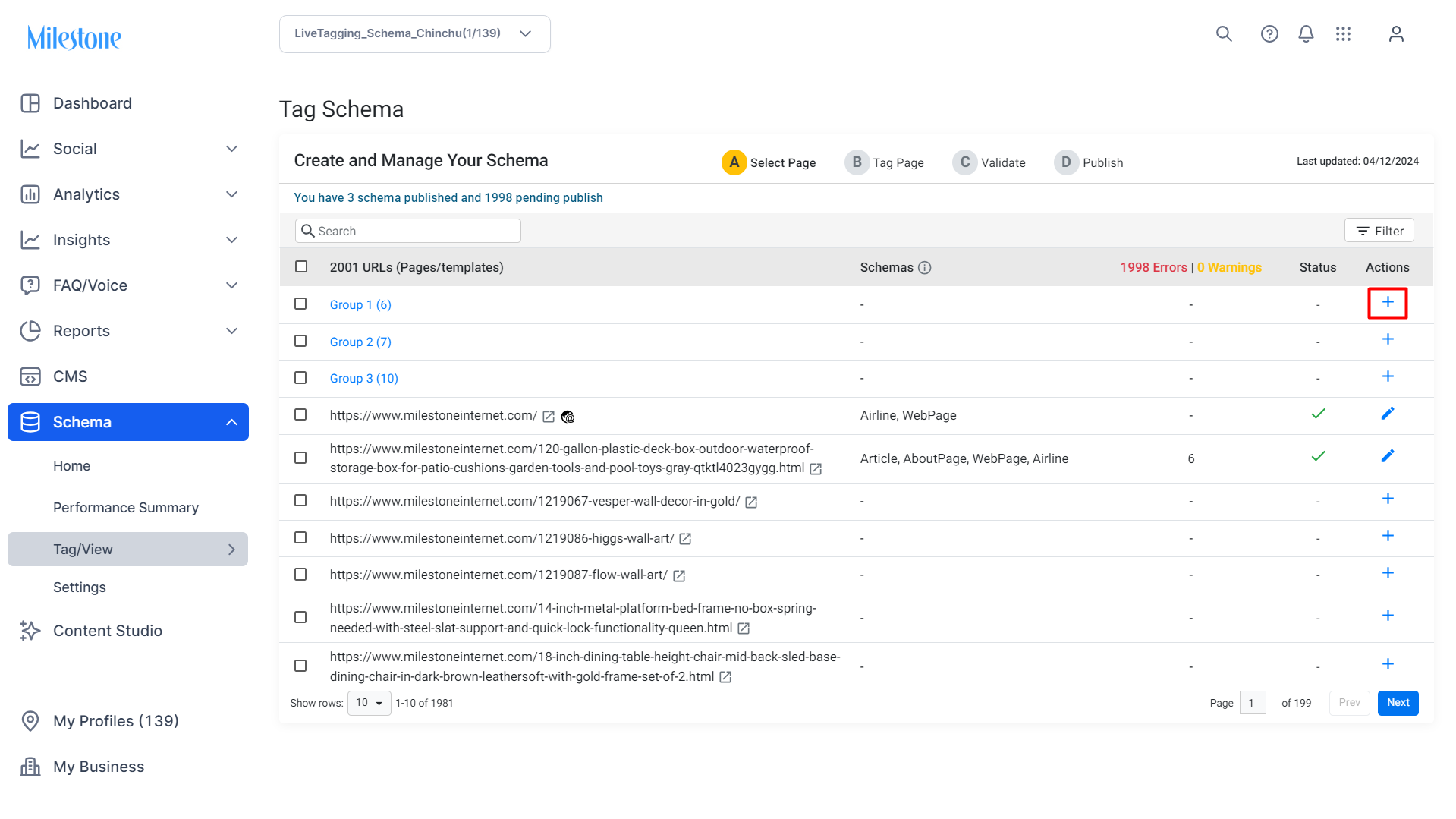
Task: Select step D Publish
Action: 1089,162
